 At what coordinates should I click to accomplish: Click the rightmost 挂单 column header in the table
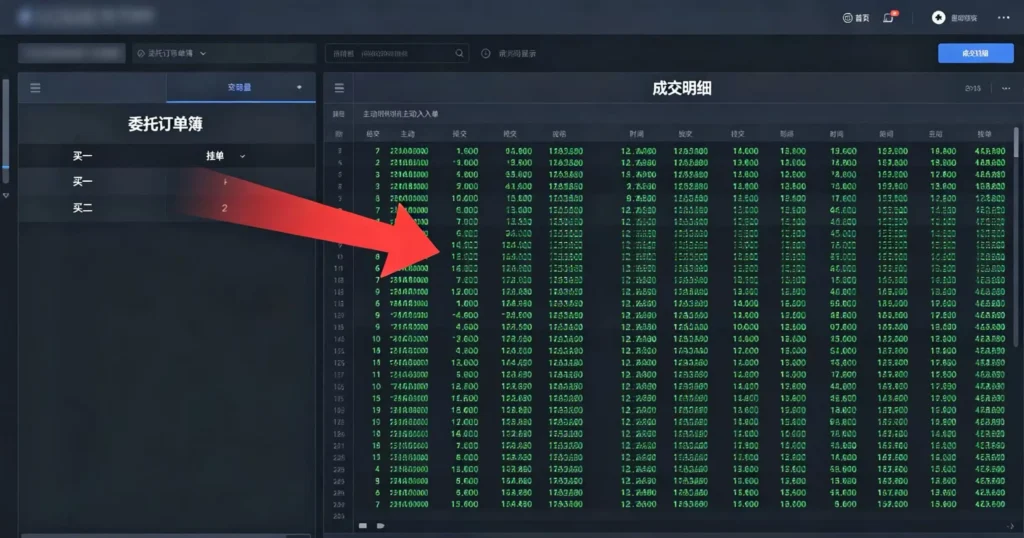pos(984,134)
